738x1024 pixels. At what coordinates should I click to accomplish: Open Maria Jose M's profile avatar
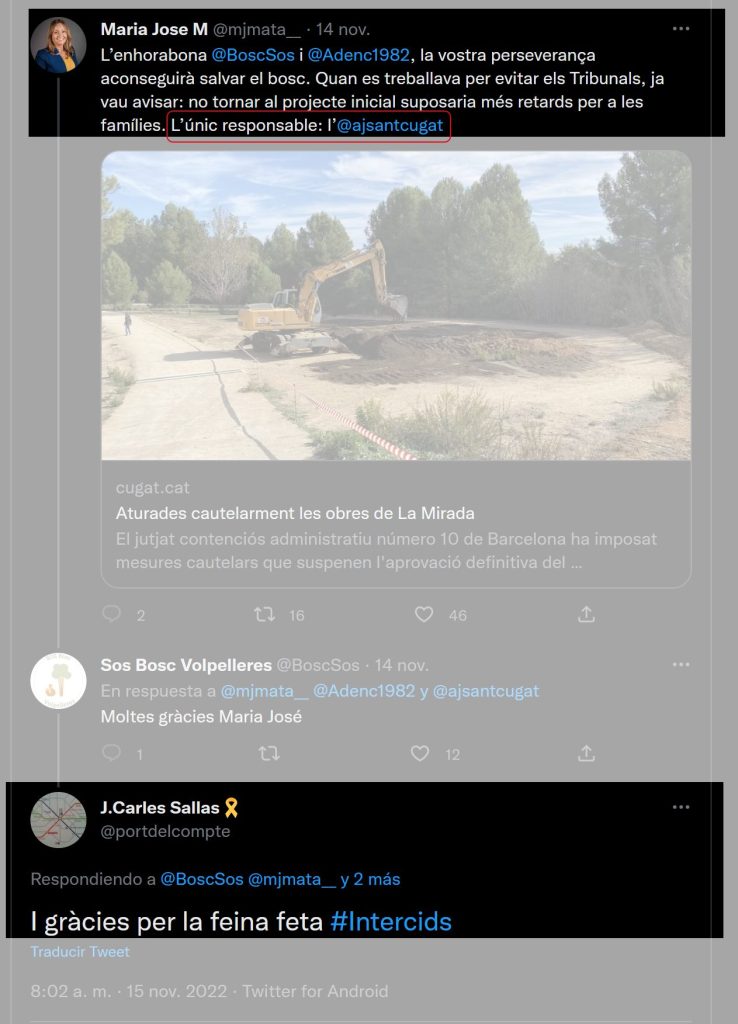pos(58,44)
